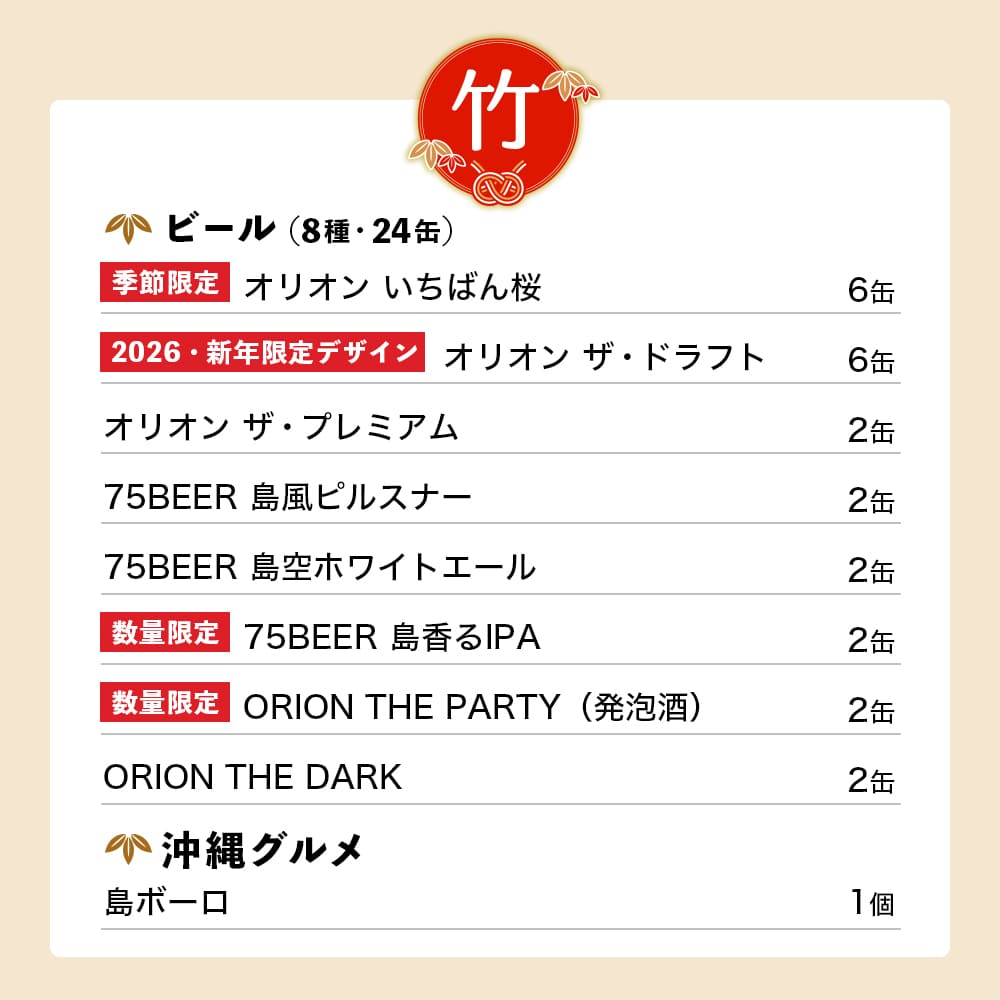Open the オリオン ザ・ドラフト item
The width and height of the screenshot is (1000, 1000).
[604, 357]
